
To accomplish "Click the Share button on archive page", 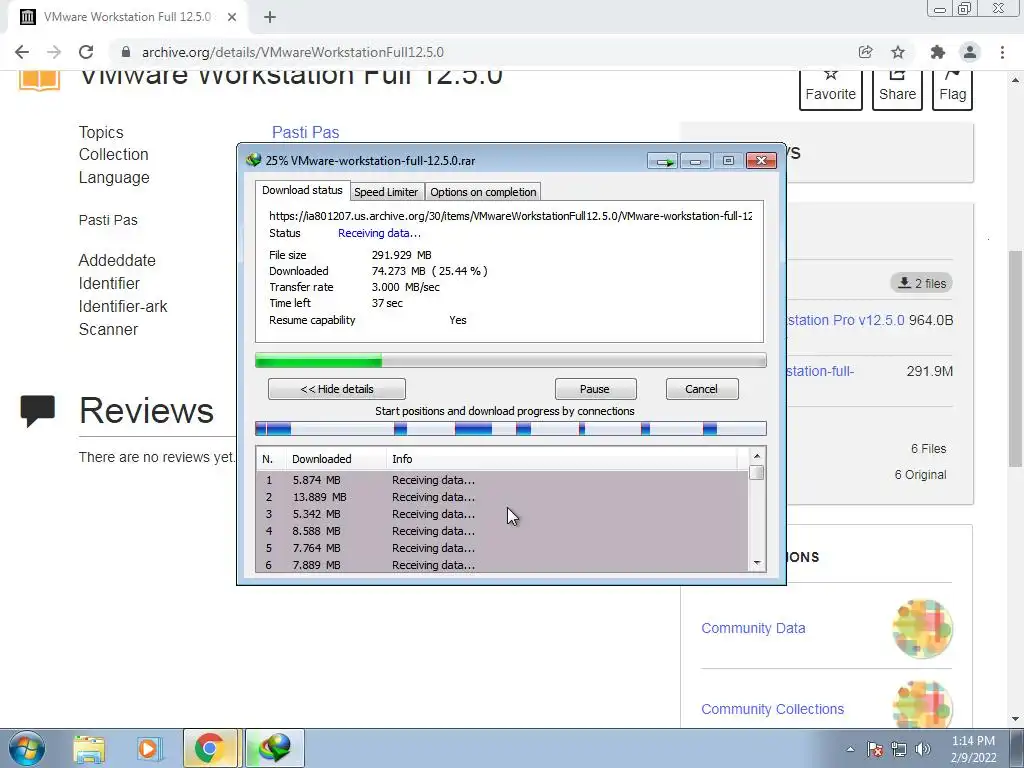I will tap(897, 88).
